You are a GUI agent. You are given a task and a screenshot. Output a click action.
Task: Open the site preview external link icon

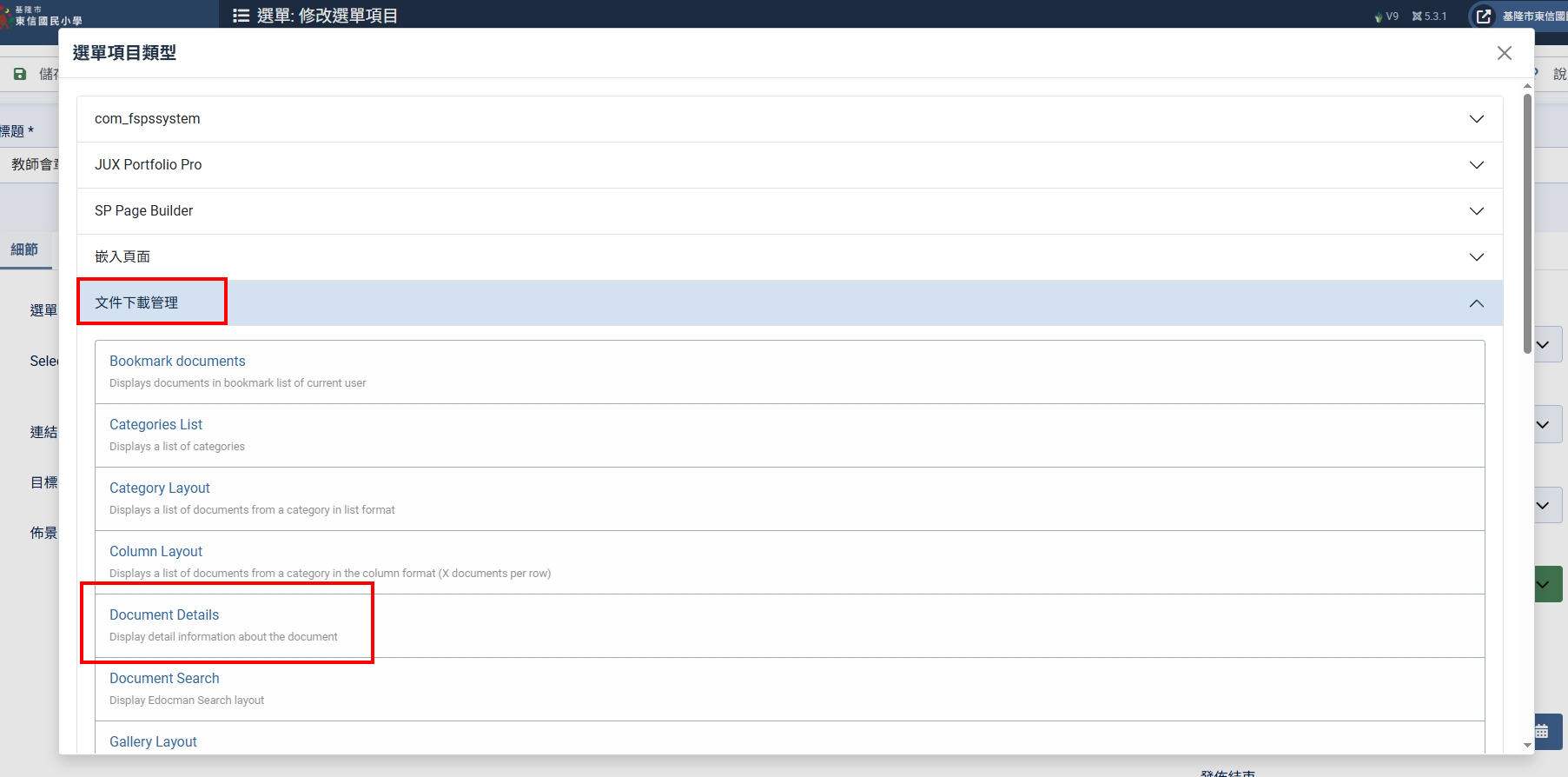1484,16
